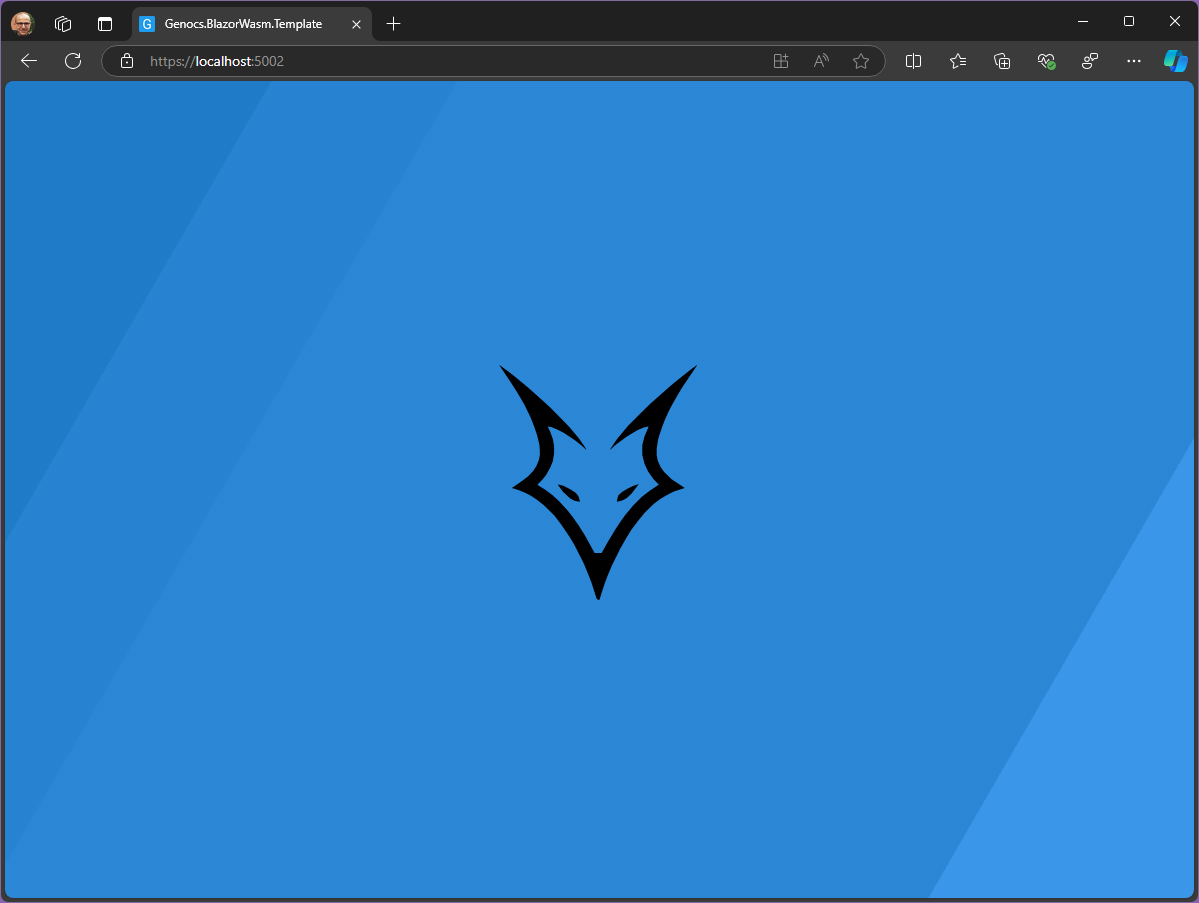This screenshot has height=903, width=1199.
Task: Click the install app icon in address bar
Action: 781,61
